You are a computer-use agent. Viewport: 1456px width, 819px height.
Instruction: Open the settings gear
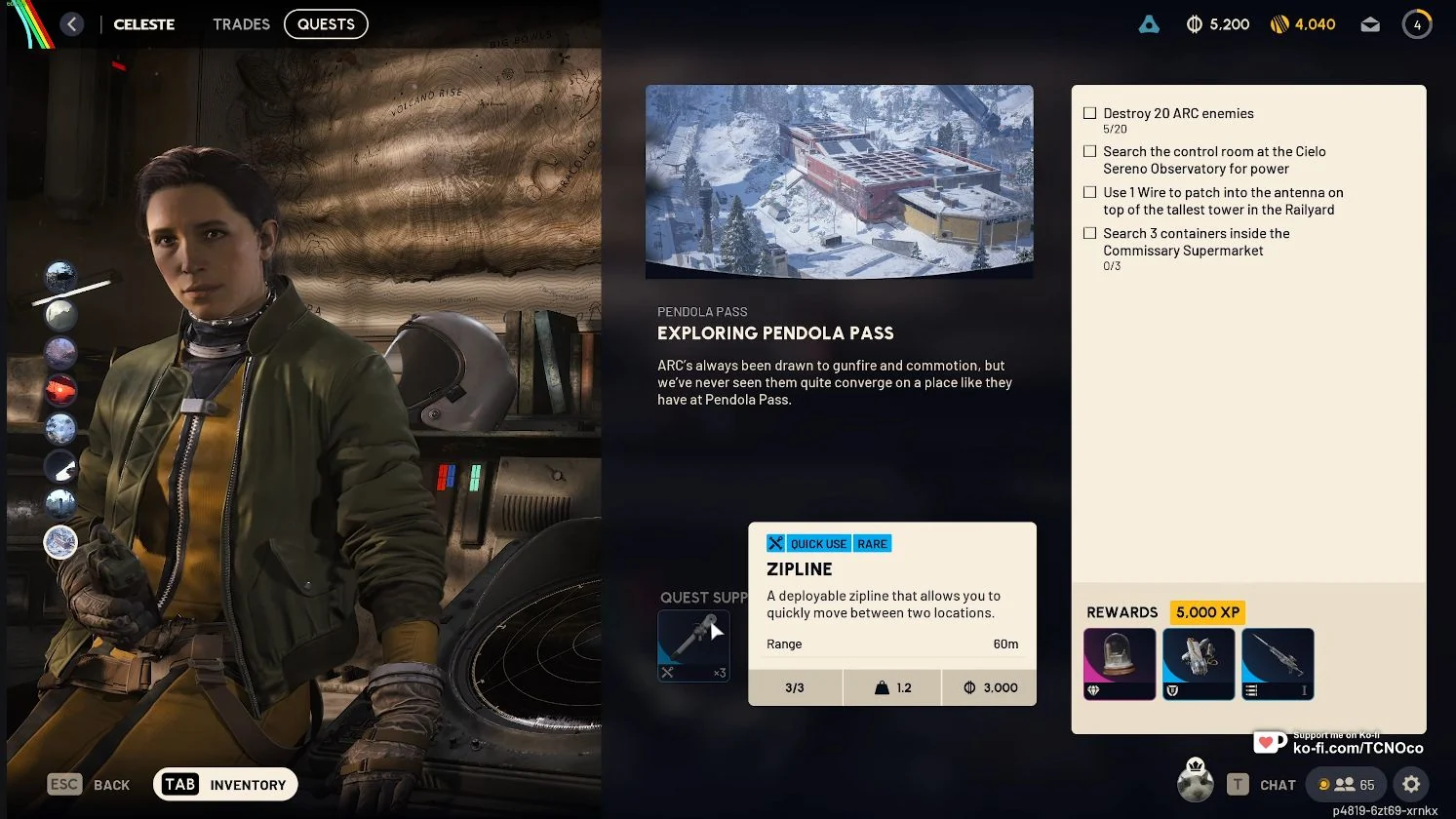(1411, 784)
